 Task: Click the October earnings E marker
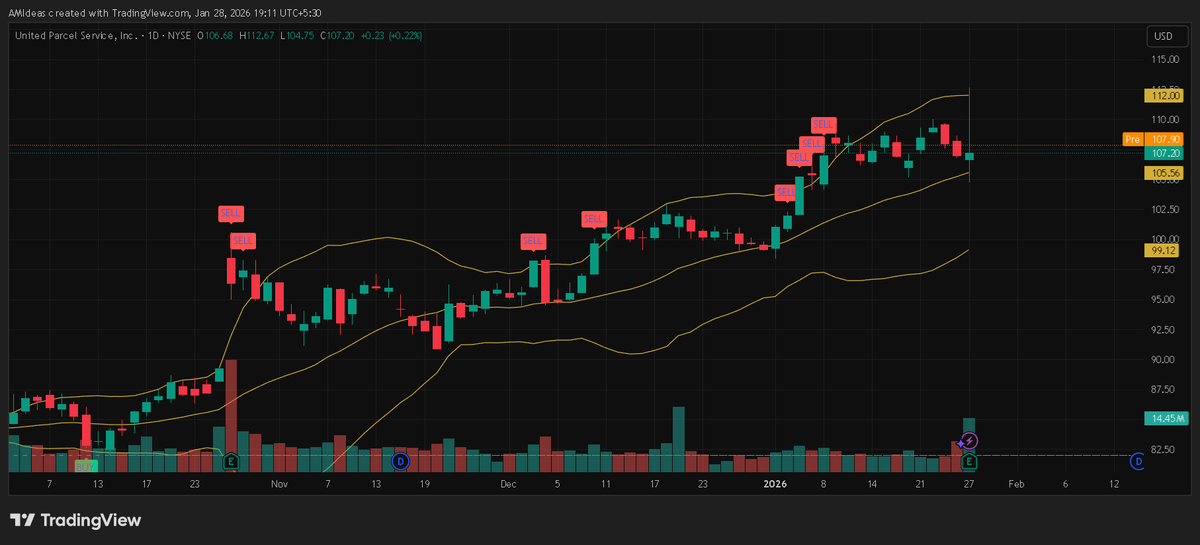[x=231, y=461]
